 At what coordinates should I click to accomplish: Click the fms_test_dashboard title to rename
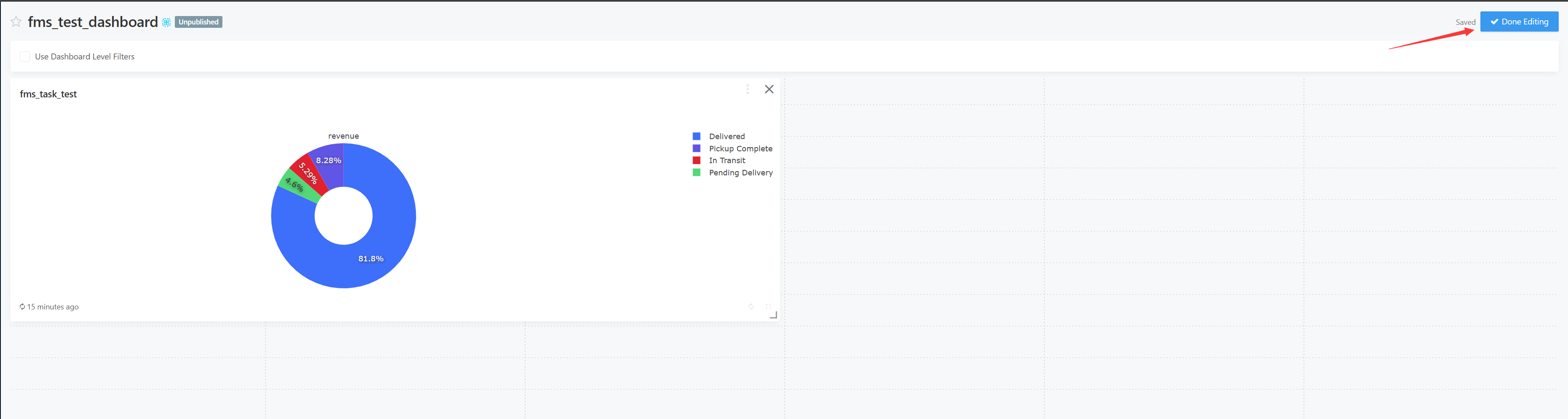click(x=93, y=22)
